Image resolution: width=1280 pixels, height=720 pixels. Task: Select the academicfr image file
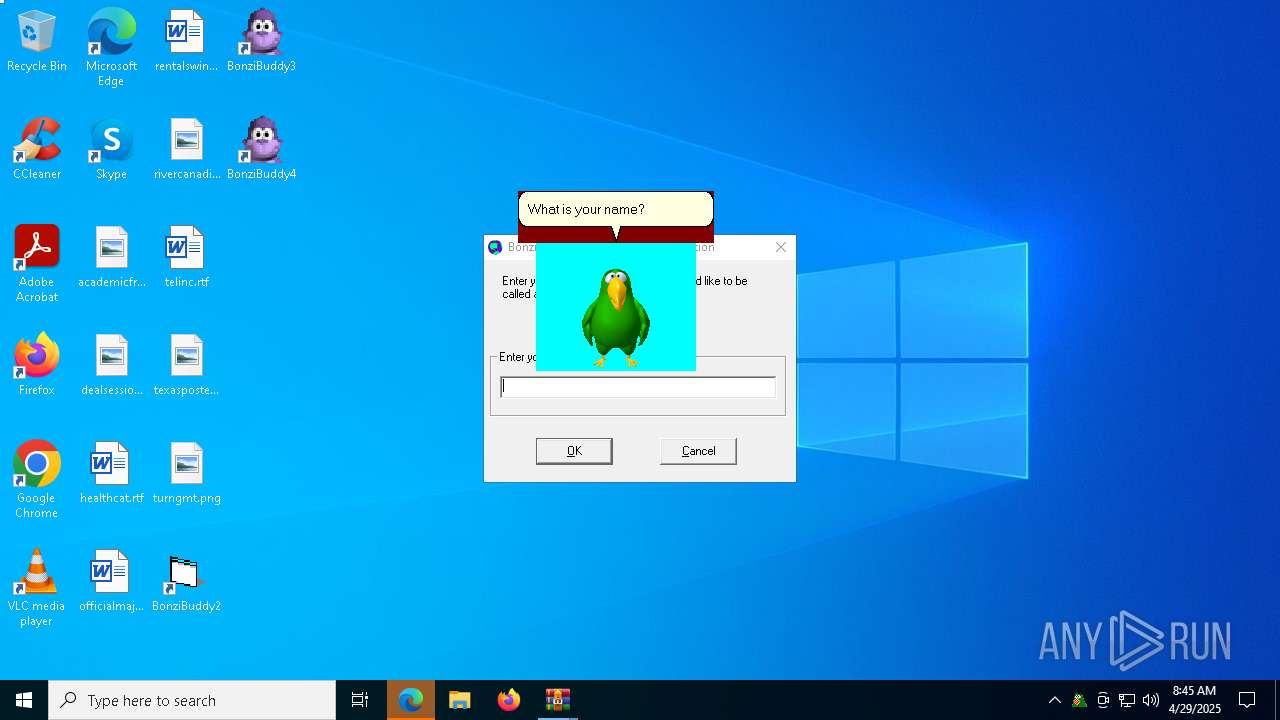(x=111, y=258)
